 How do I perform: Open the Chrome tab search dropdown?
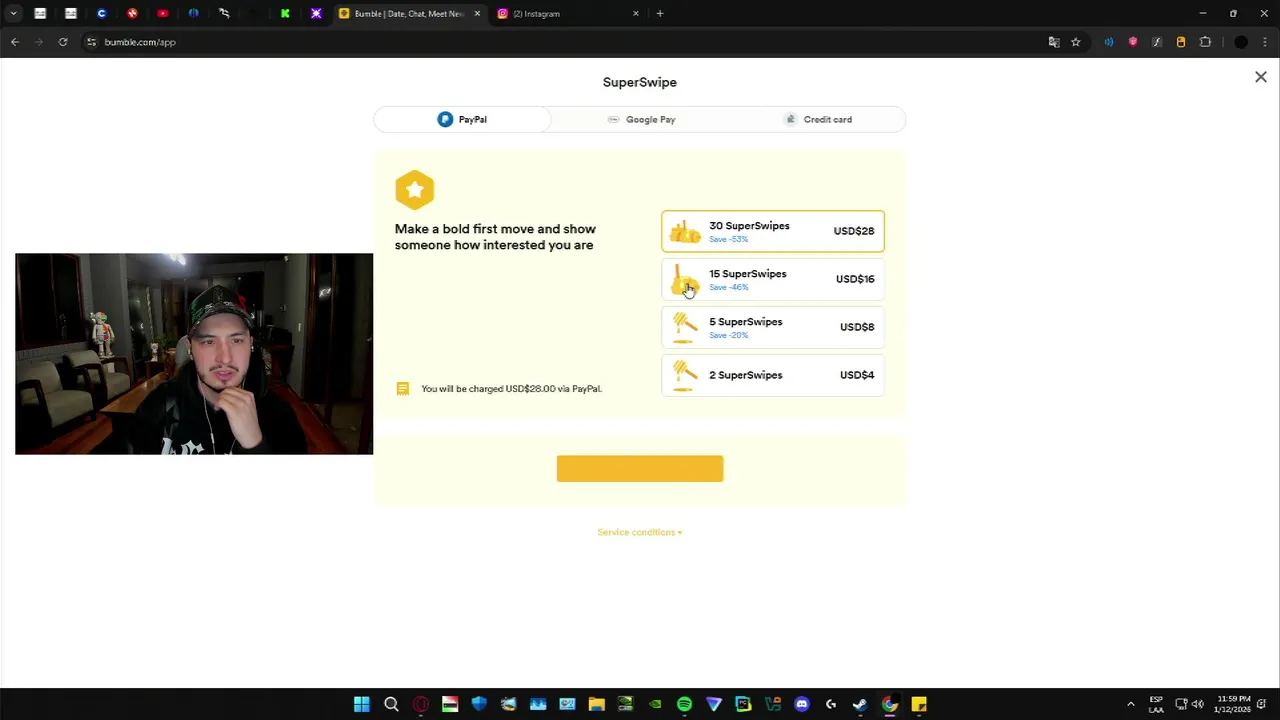(13, 13)
